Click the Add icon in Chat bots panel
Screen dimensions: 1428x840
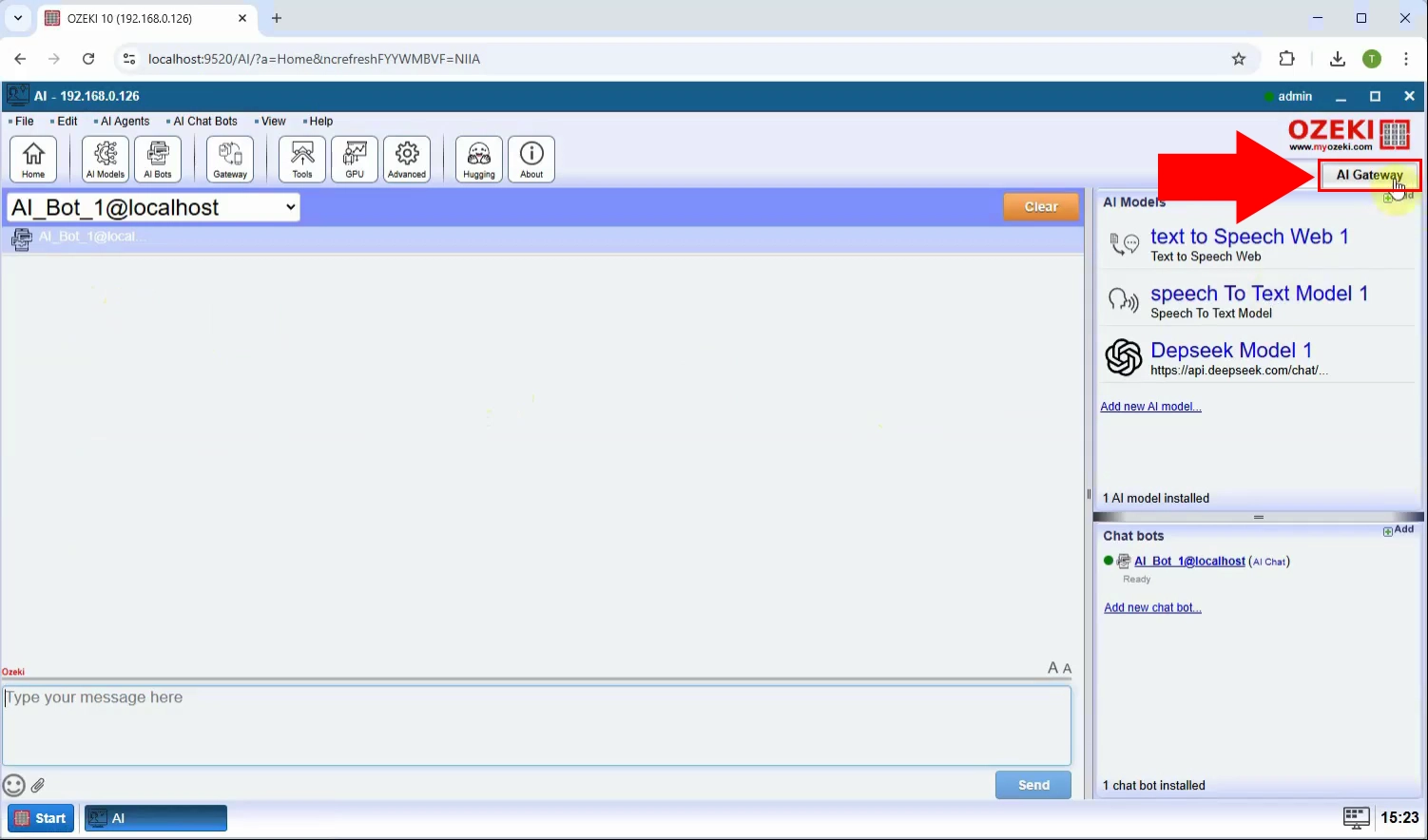(x=1399, y=530)
